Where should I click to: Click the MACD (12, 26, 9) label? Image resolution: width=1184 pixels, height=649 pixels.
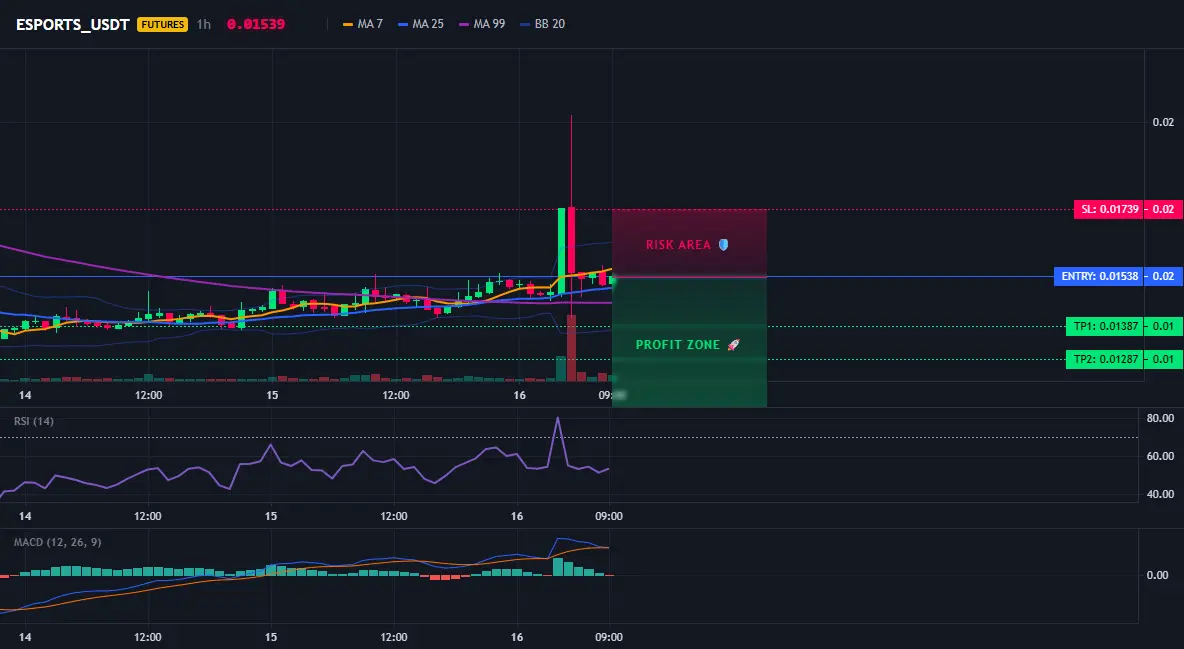[57, 542]
